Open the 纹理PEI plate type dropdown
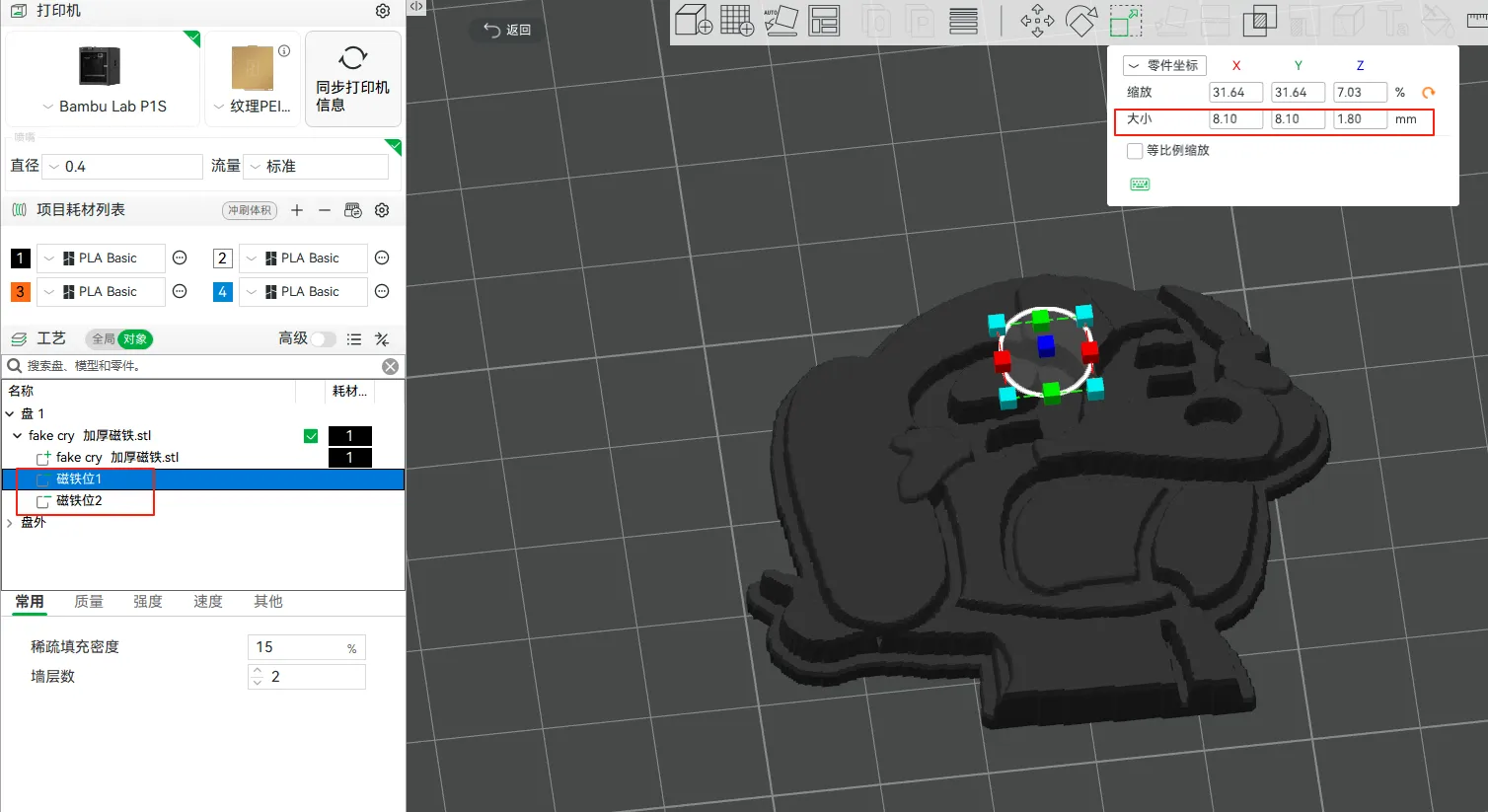 (x=253, y=107)
